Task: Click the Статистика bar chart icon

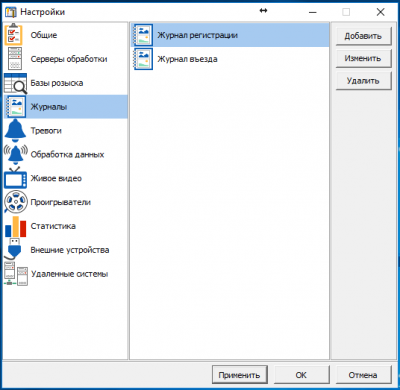Action: [15, 226]
